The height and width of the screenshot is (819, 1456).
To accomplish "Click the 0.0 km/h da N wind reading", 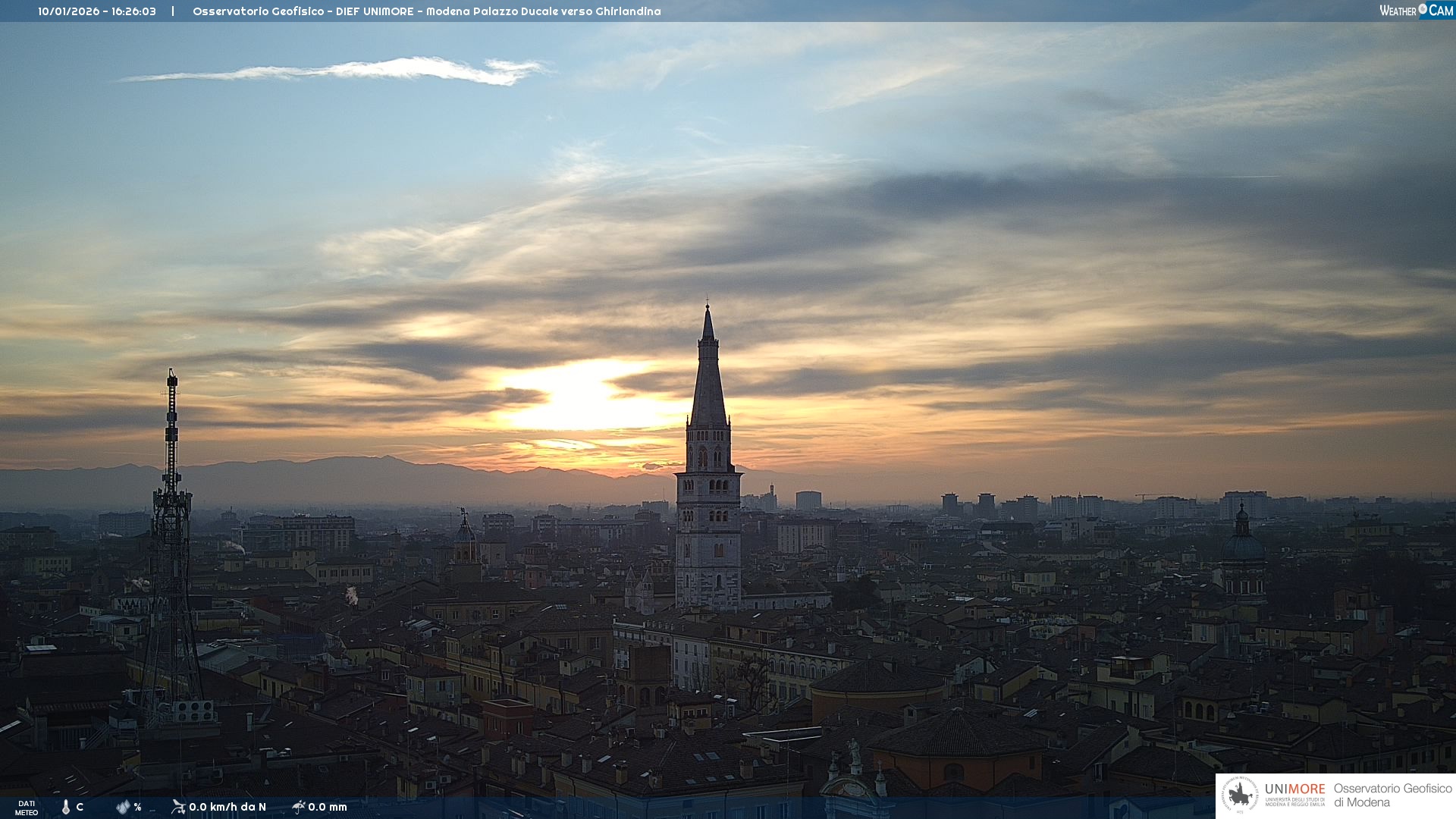I will pyautogui.click(x=227, y=807).
